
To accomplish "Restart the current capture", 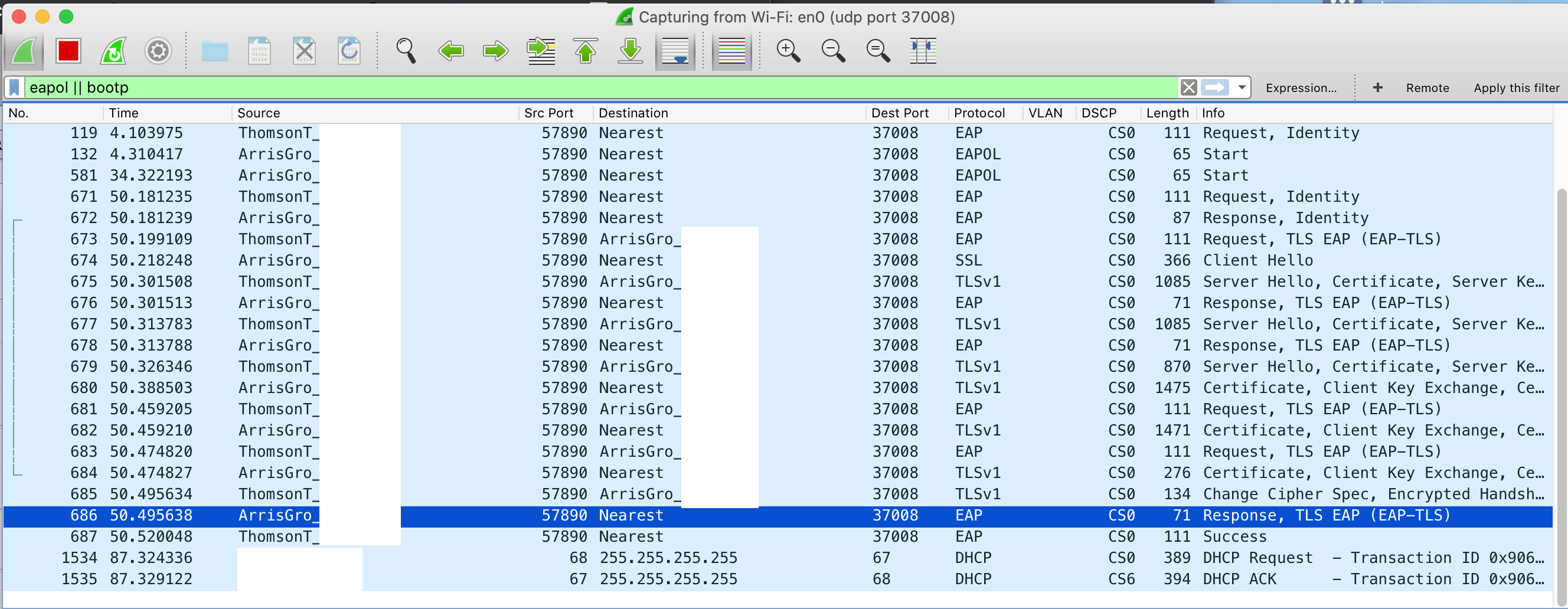I will point(113,51).
